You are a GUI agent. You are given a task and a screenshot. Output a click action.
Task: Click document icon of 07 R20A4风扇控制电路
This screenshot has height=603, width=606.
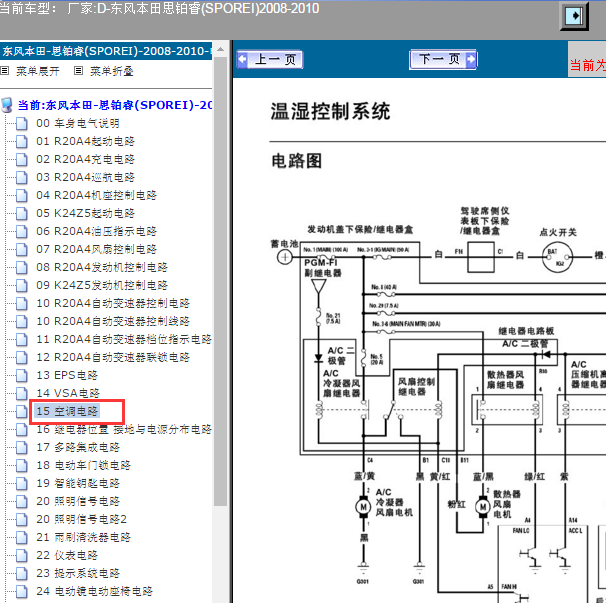point(22,249)
